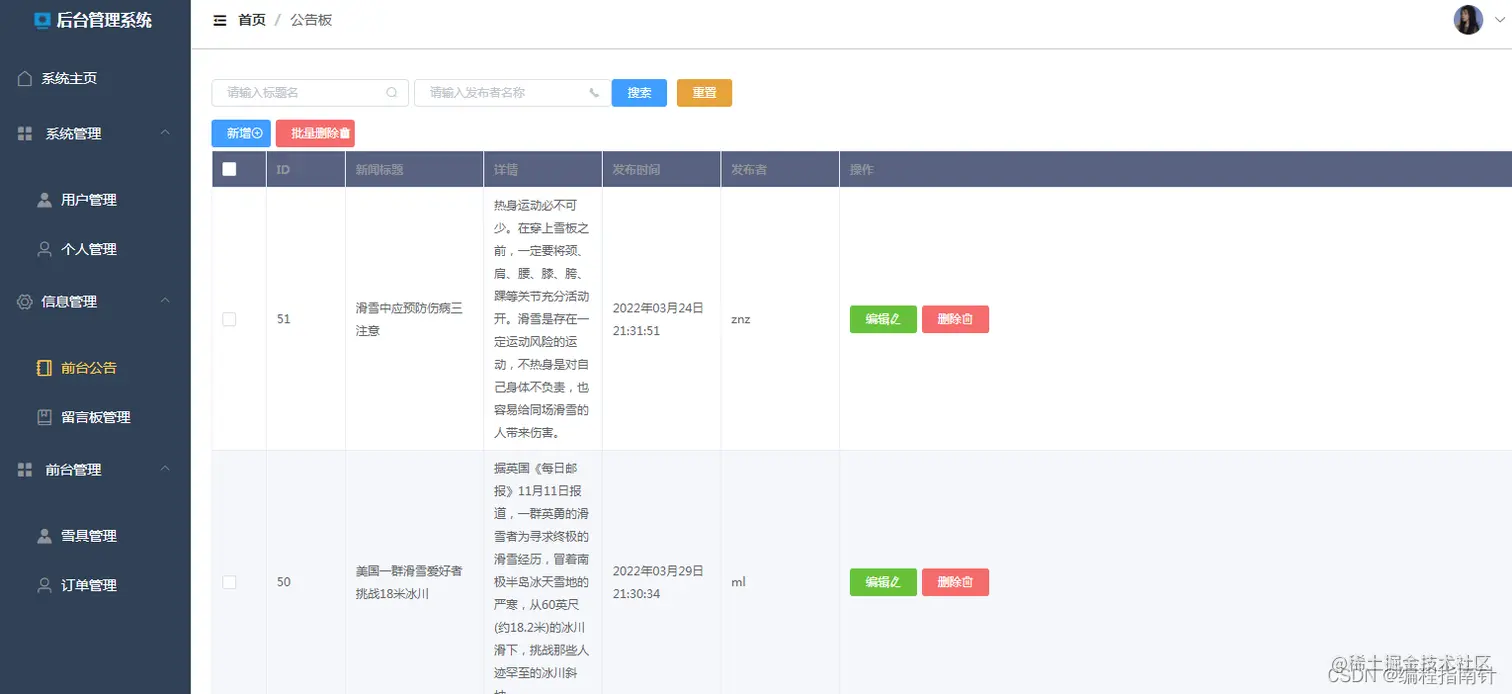Image resolution: width=1512 pixels, height=694 pixels.
Task: Open 订单管理 menu item
Action: pos(95,585)
